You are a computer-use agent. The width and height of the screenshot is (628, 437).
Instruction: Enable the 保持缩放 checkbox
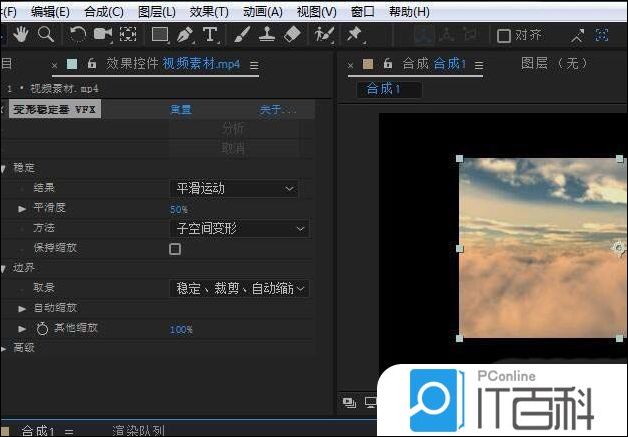pyautogui.click(x=175, y=248)
